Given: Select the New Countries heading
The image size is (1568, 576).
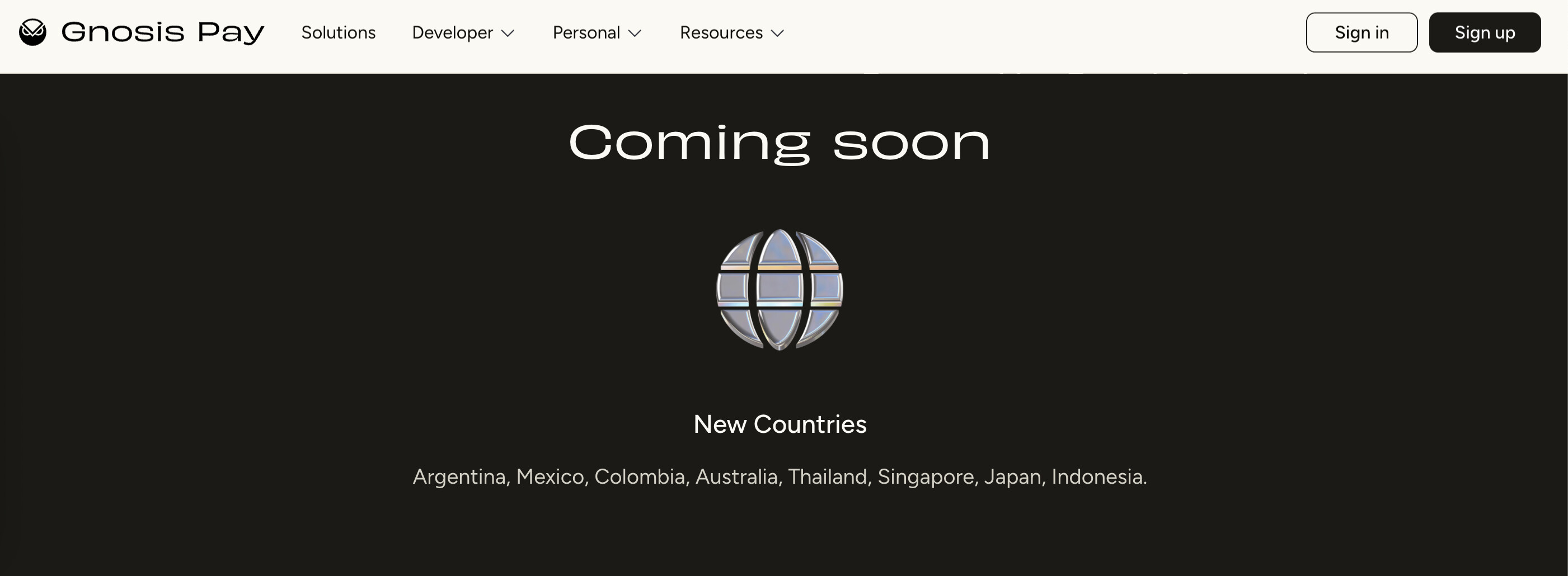Looking at the screenshot, I should click(x=780, y=424).
